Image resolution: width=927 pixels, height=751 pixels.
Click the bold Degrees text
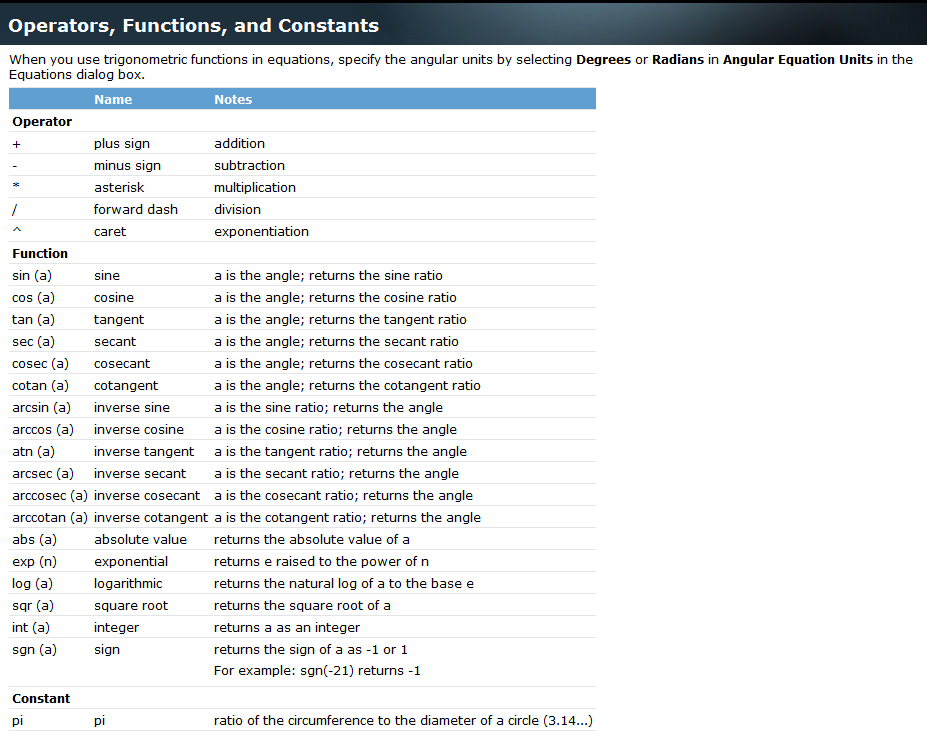(x=603, y=59)
